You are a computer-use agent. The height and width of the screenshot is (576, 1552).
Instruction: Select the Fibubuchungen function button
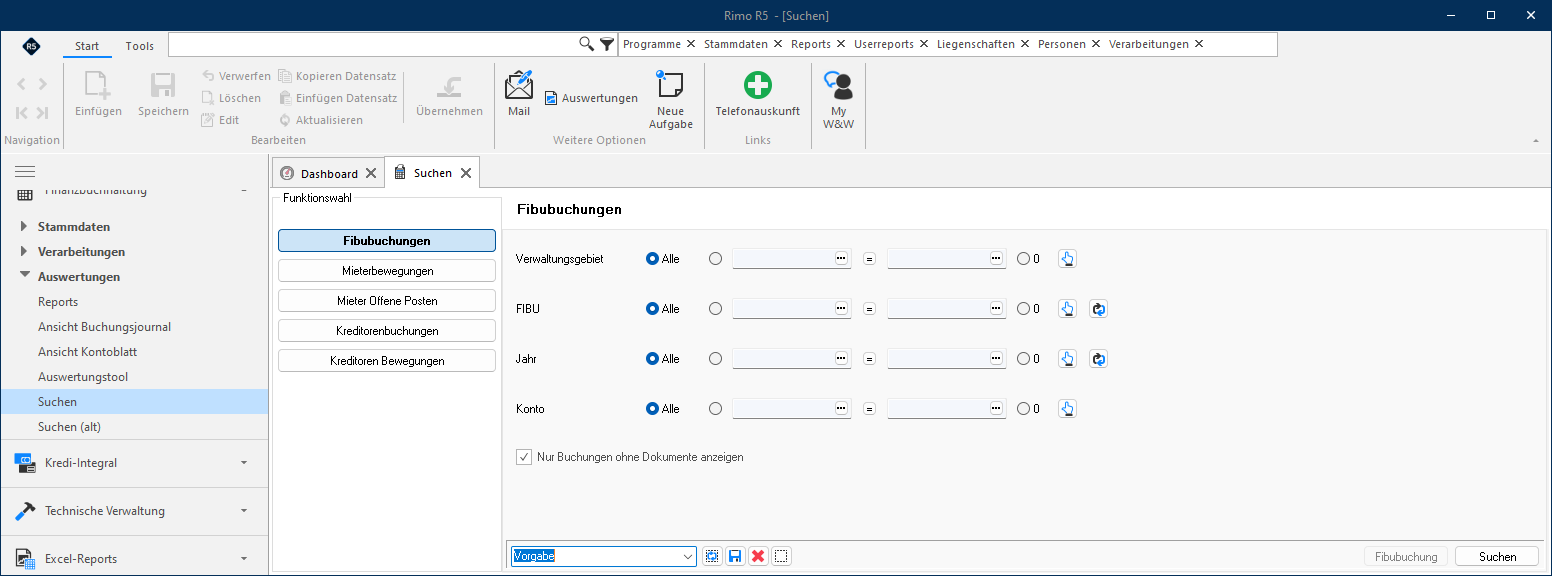coord(387,241)
